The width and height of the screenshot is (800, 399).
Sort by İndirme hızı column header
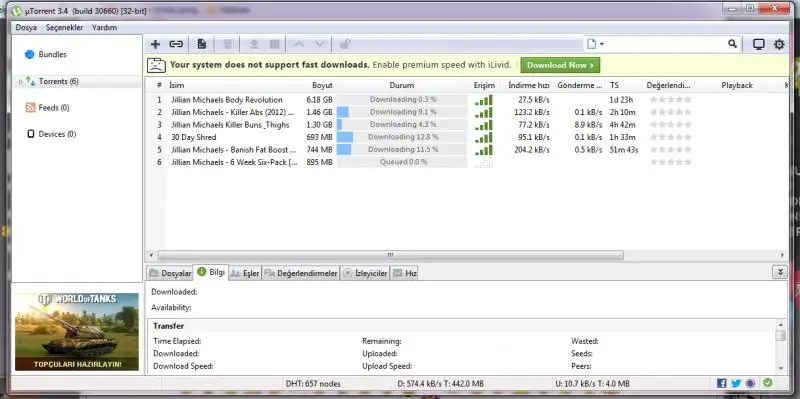(x=529, y=85)
